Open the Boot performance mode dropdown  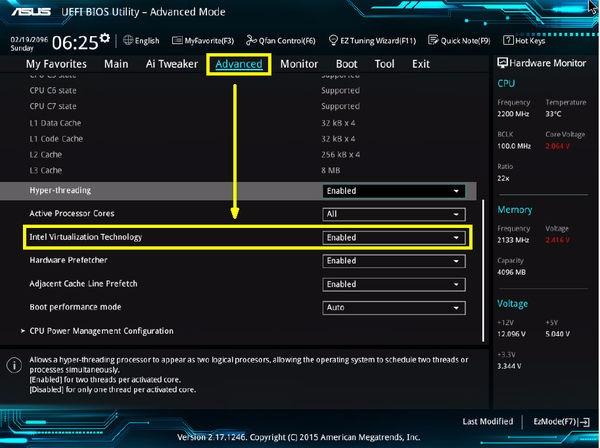[x=395, y=307]
